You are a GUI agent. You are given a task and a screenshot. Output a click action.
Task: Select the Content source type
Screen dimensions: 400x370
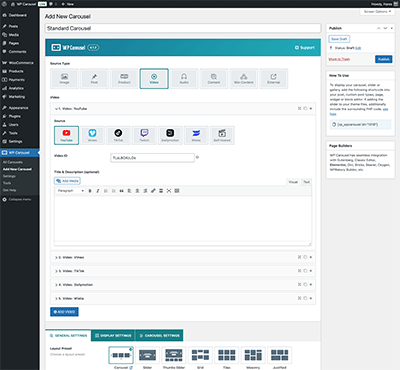[x=214, y=79]
